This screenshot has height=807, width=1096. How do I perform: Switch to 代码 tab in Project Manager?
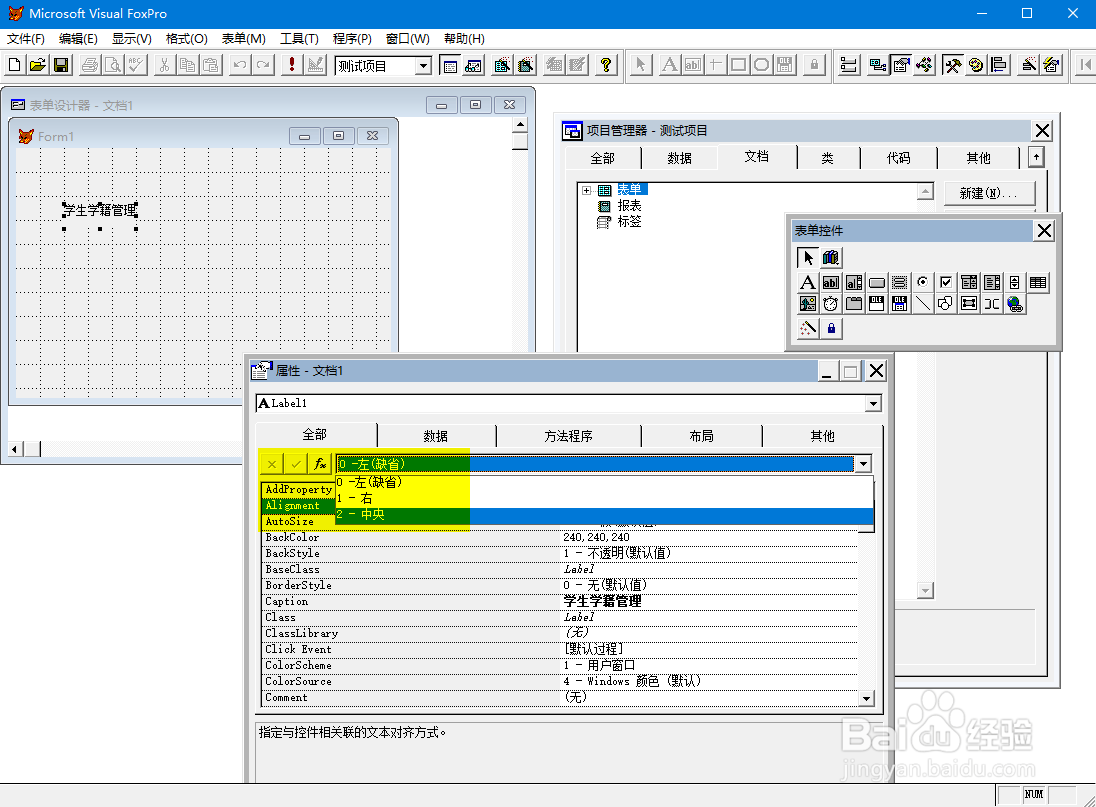click(899, 159)
